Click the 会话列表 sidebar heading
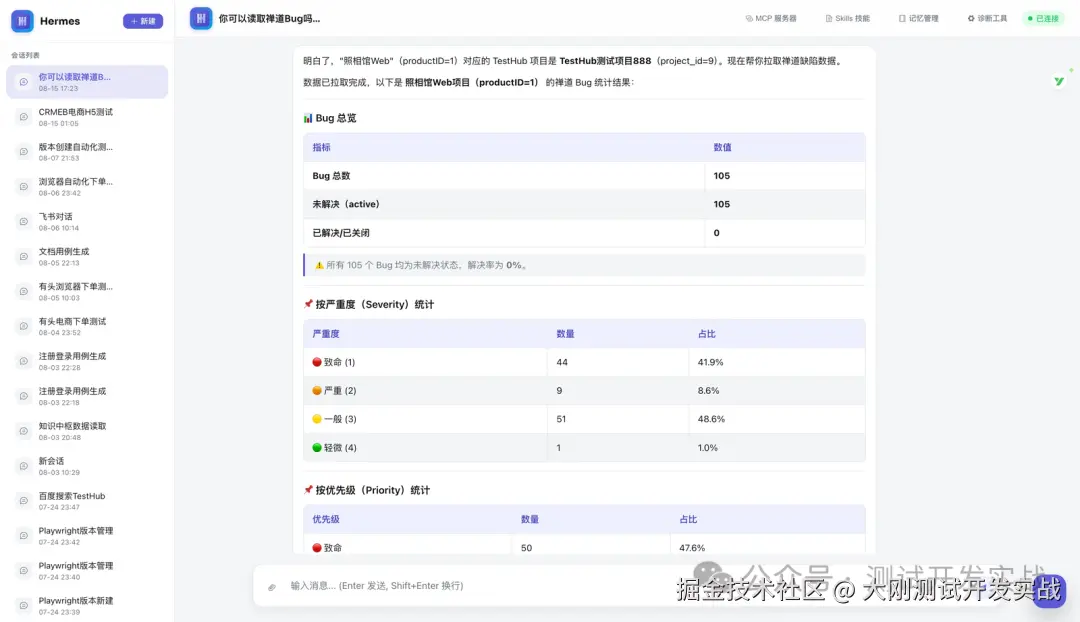The width and height of the screenshot is (1080, 622). (x=25, y=55)
